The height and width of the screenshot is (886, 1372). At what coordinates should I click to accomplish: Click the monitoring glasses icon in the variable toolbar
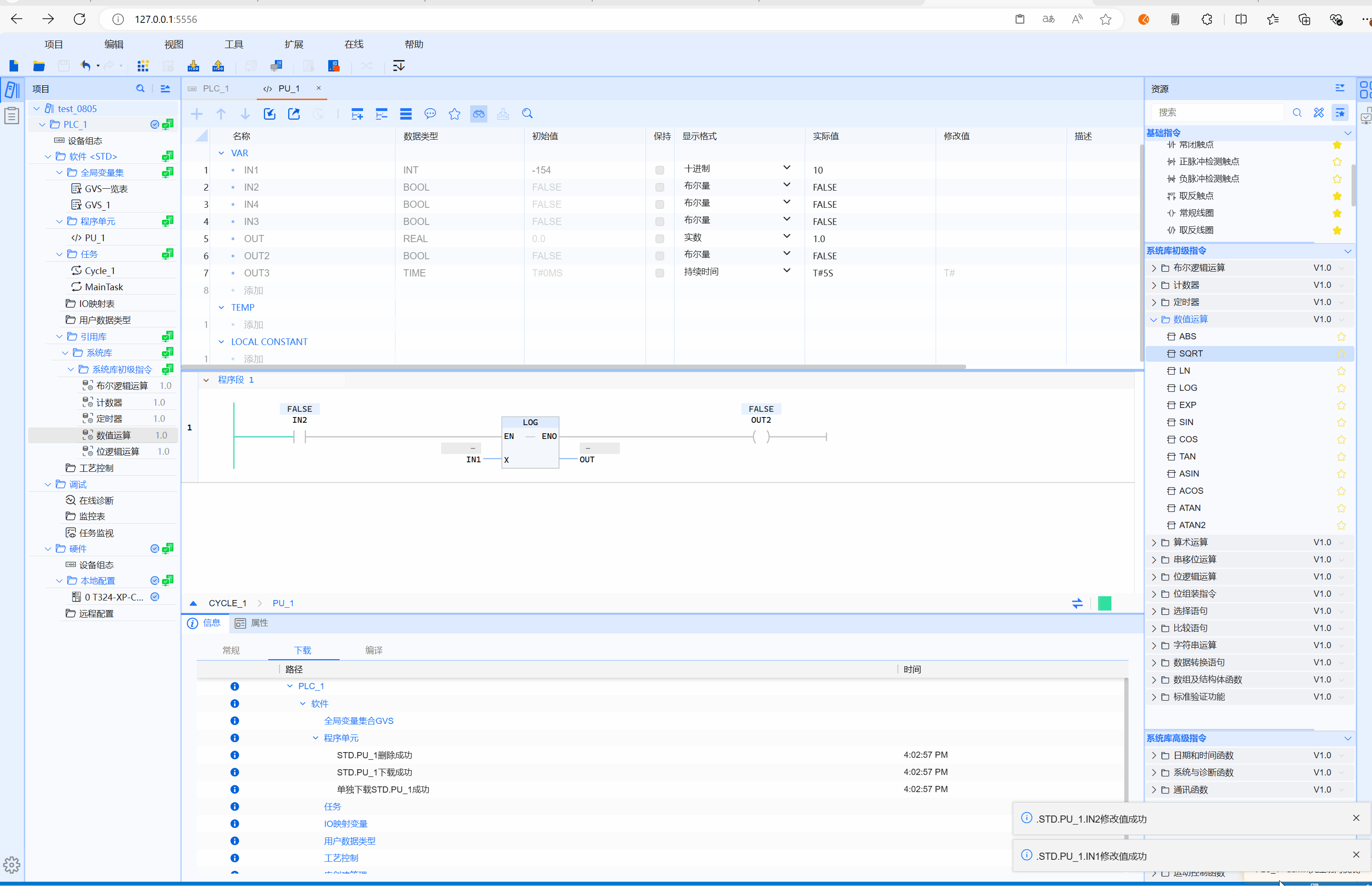click(478, 114)
